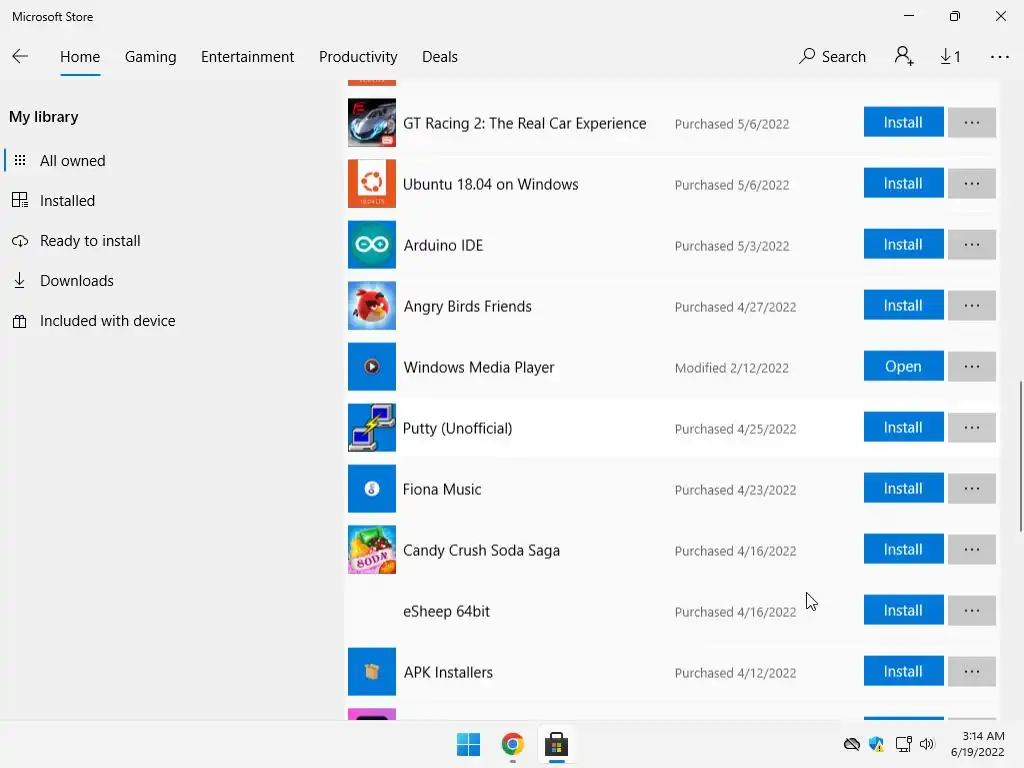Viewport: 1024px width, 768px height.
Task: Open downloads and updates indicator
Action: pos(950,57)
